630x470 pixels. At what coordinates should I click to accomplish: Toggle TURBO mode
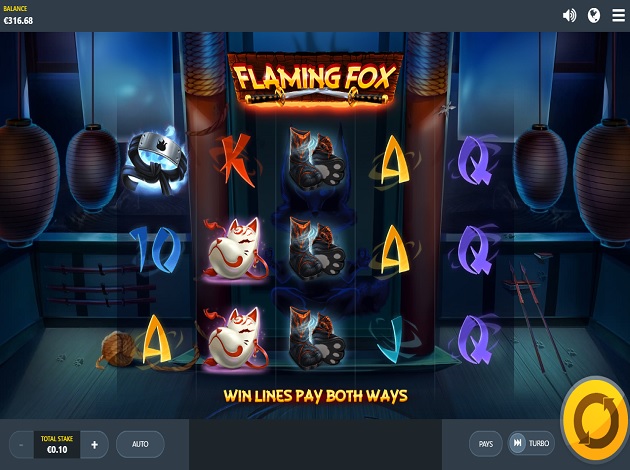(x=531, y=443)
